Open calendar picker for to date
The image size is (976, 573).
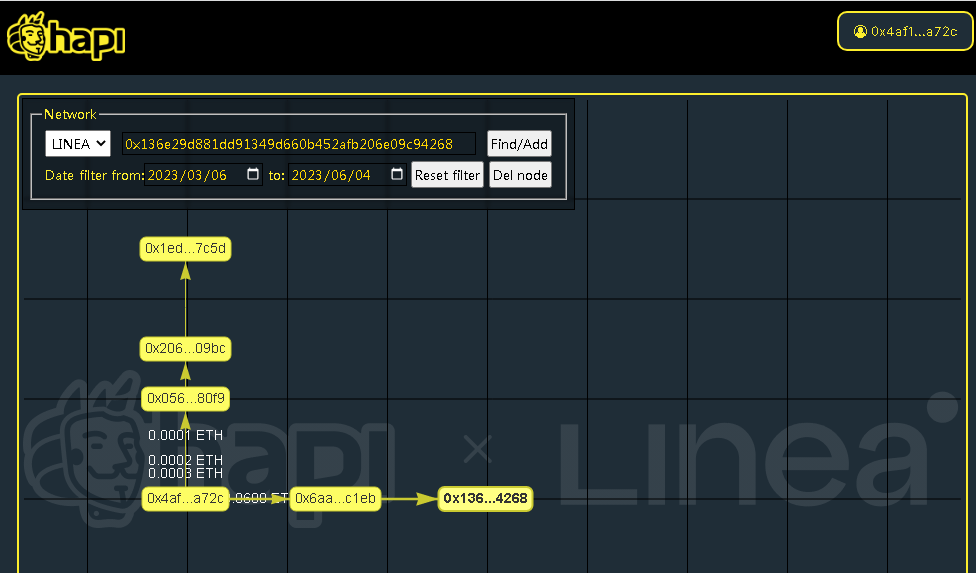(x=396, y=174)
